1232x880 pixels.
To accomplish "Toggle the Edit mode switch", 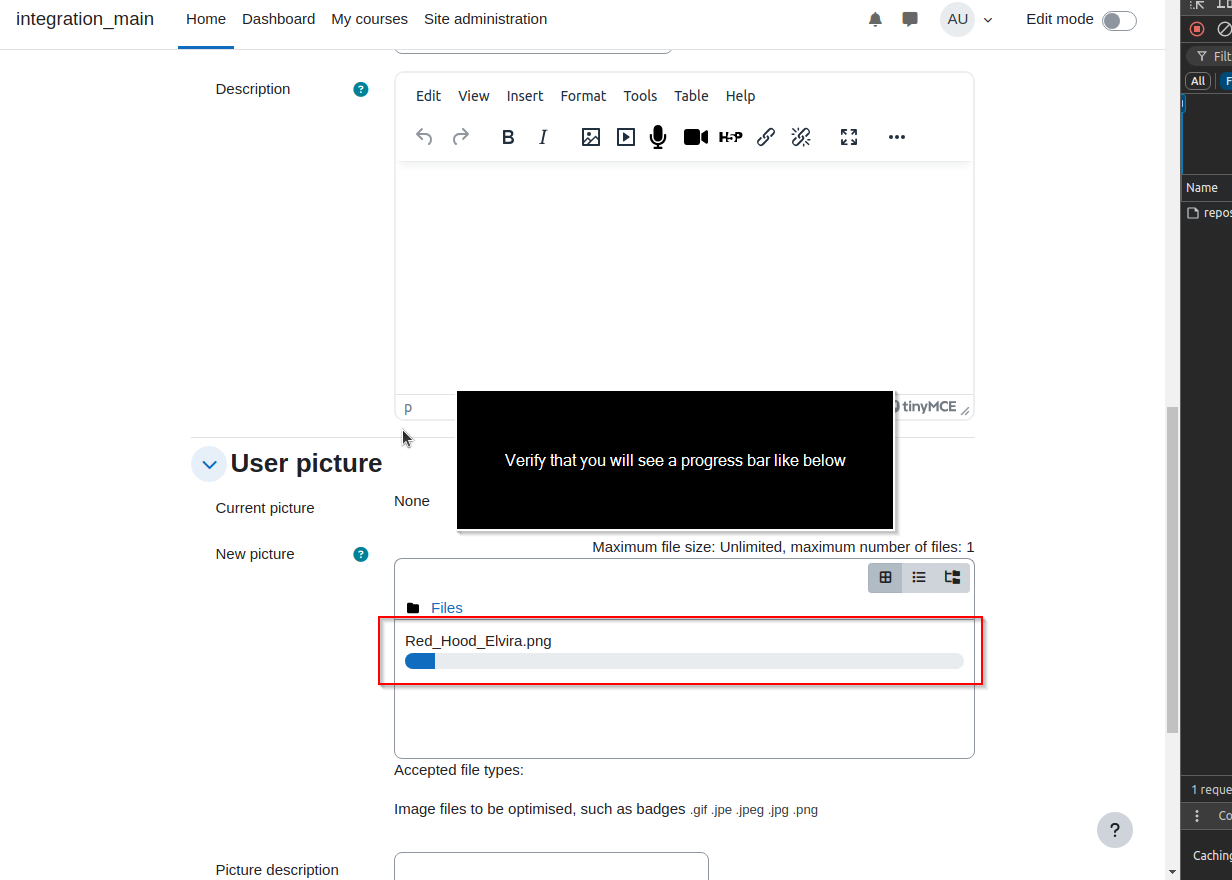I will coord(1119,20).
